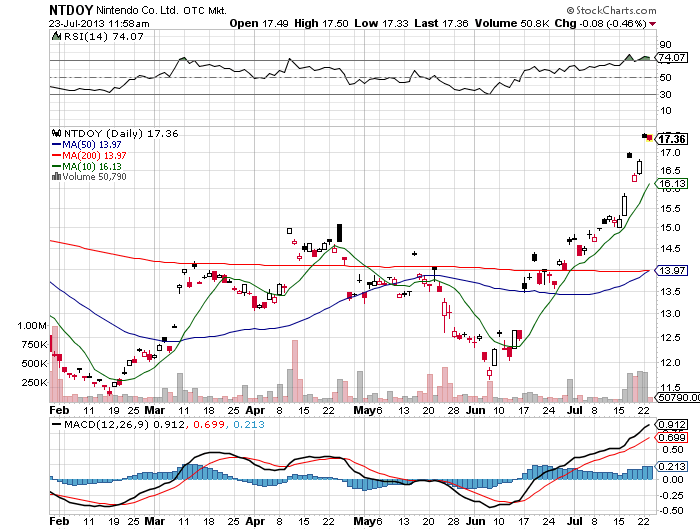
Task: Click the boxed 13.97 price axis label
Action: (672, 270)
